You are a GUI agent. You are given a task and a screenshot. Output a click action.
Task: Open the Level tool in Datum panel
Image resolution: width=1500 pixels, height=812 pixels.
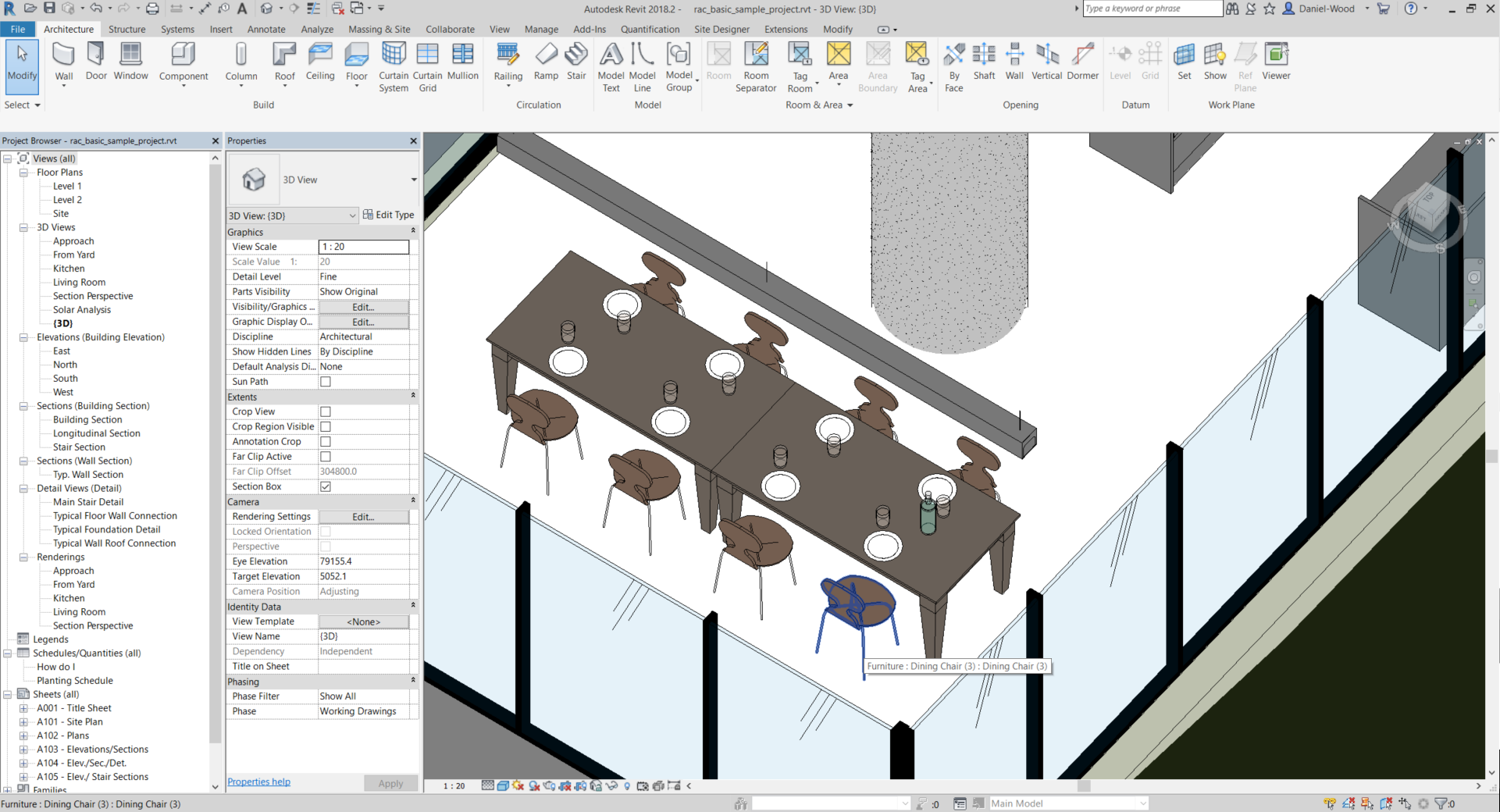click(1120, 62)
